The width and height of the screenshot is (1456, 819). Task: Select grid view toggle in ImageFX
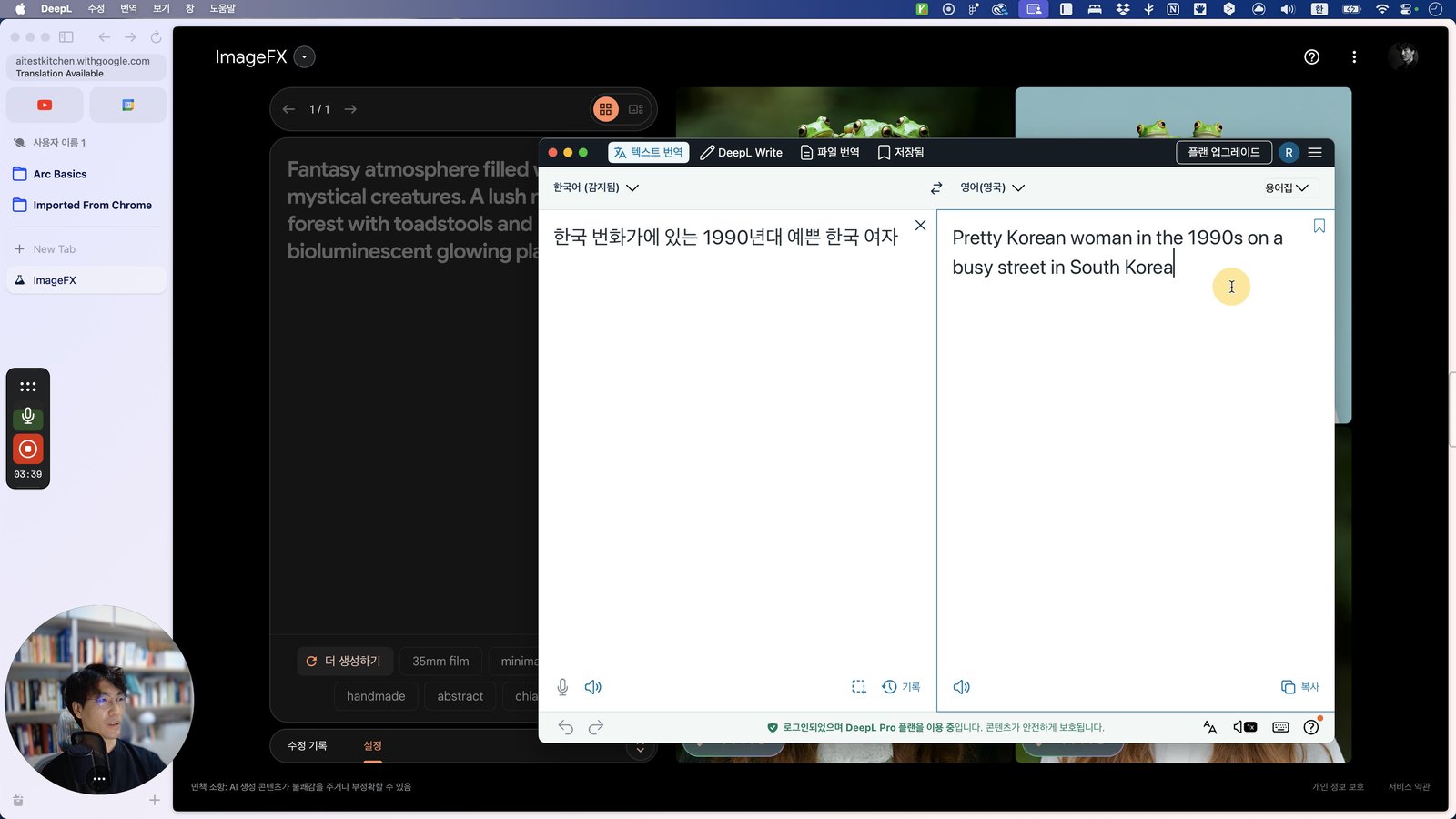pos(605,109)
